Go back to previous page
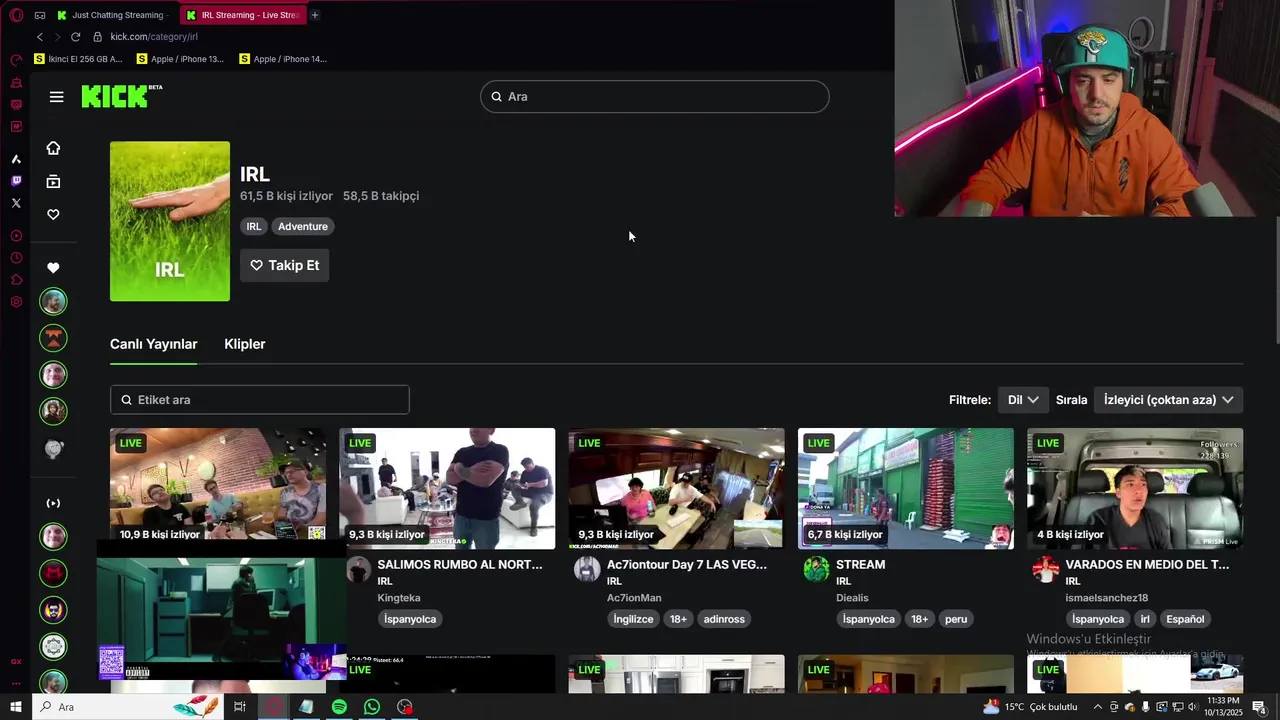 (40, 37)
